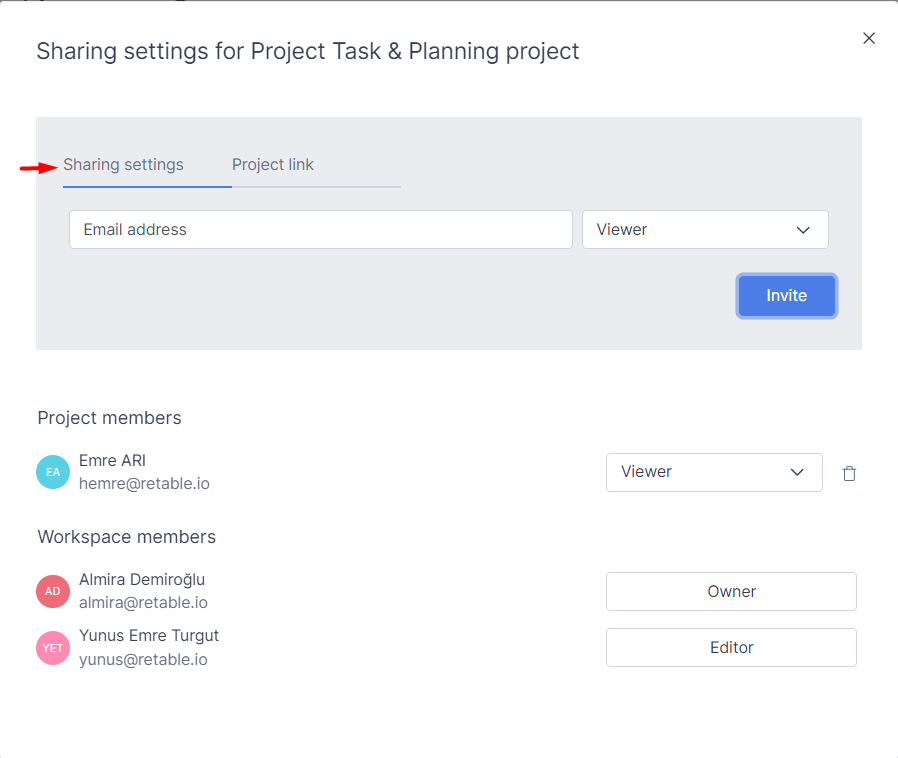Image resolution: width=898 pixels, height=758 pixels.
Task: Click the Workspace members section heading
Action: click(127, 537)
